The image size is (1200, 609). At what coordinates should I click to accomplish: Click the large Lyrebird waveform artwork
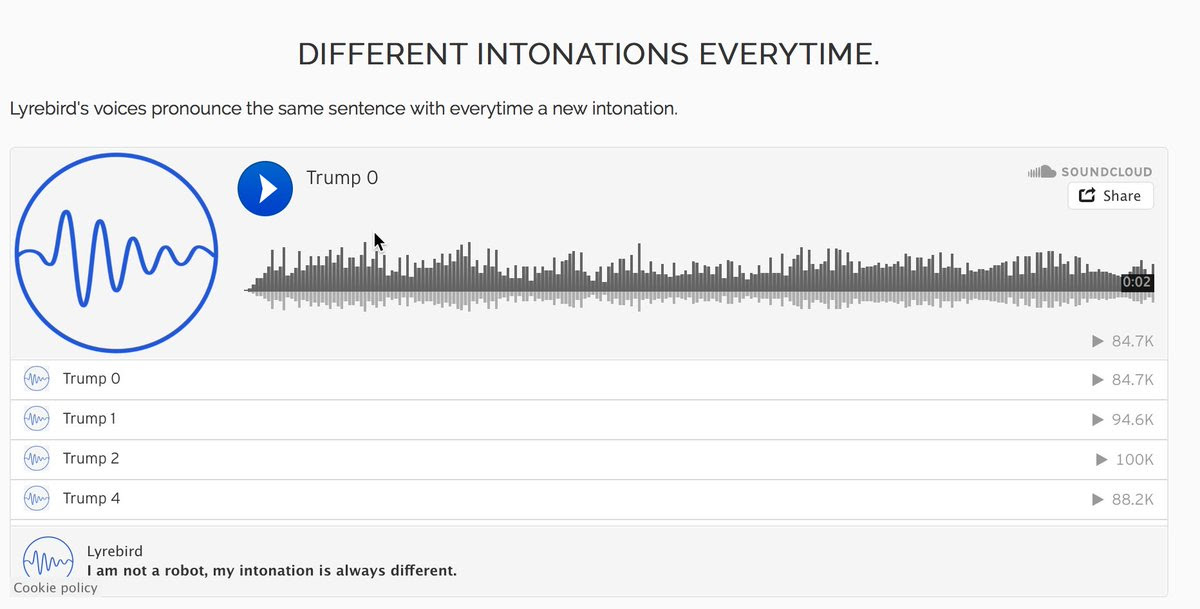tap(117, 253)
